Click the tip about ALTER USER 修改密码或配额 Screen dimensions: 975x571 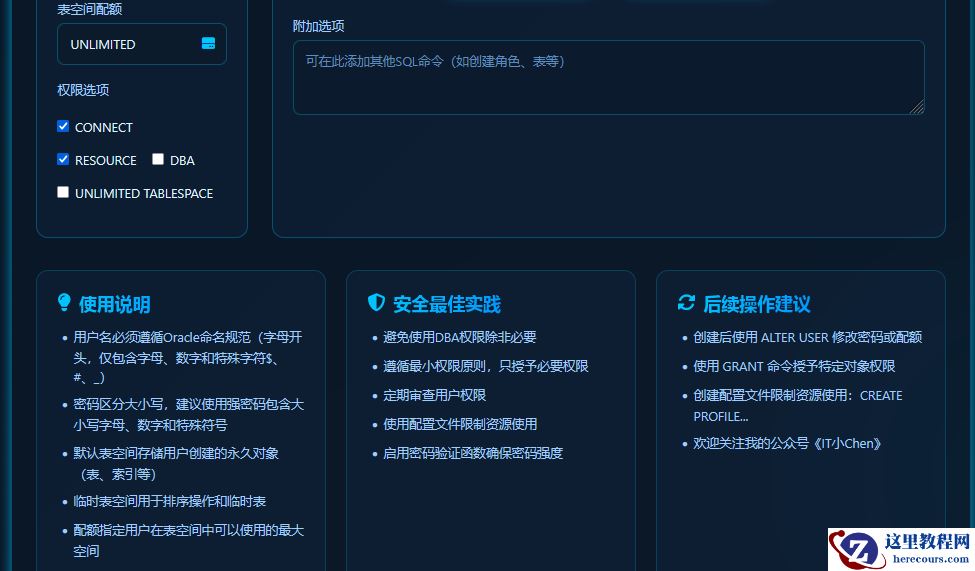point(808,337)
